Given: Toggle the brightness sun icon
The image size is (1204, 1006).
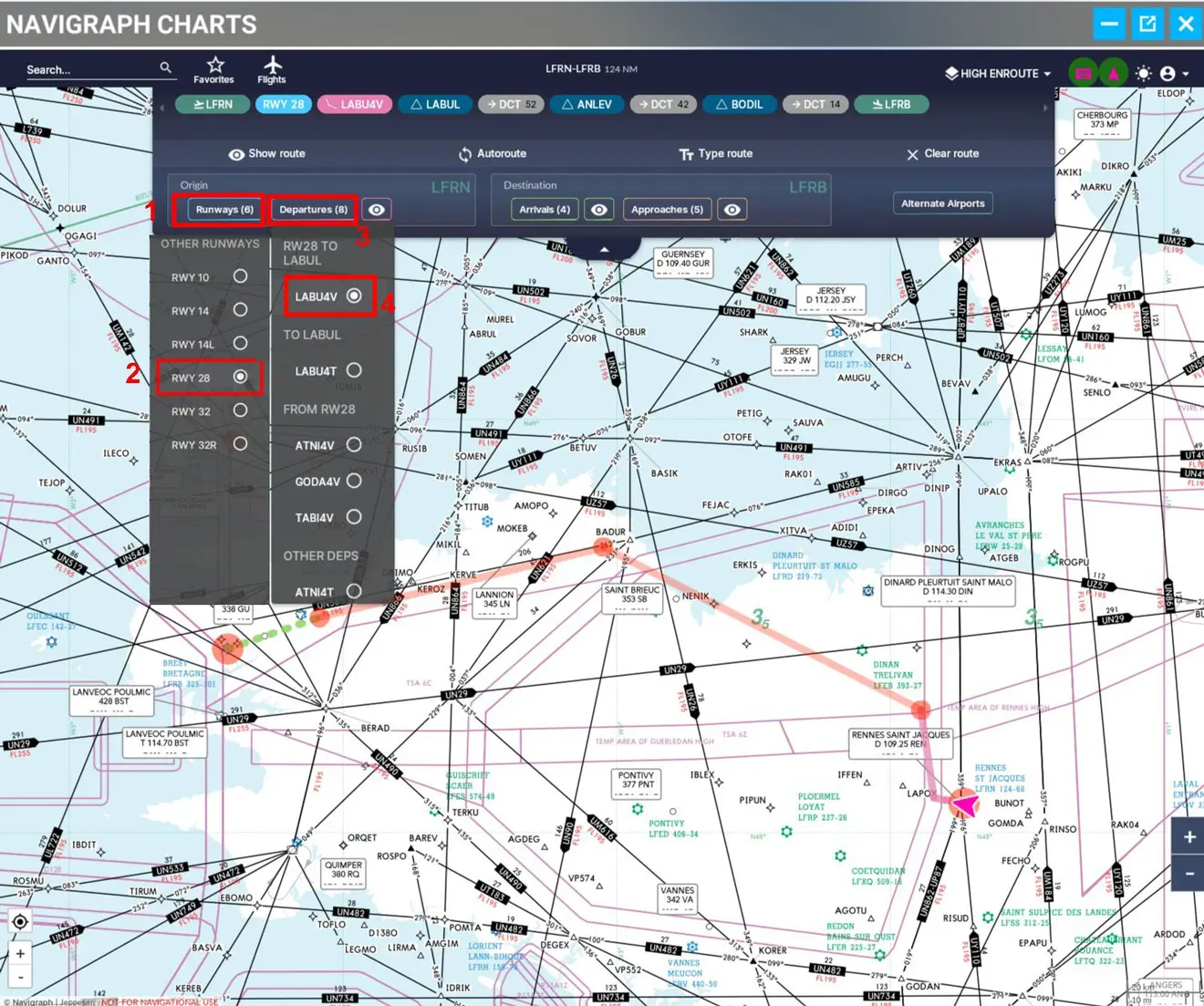Looking at the screenshot, I should point(1144,73).
